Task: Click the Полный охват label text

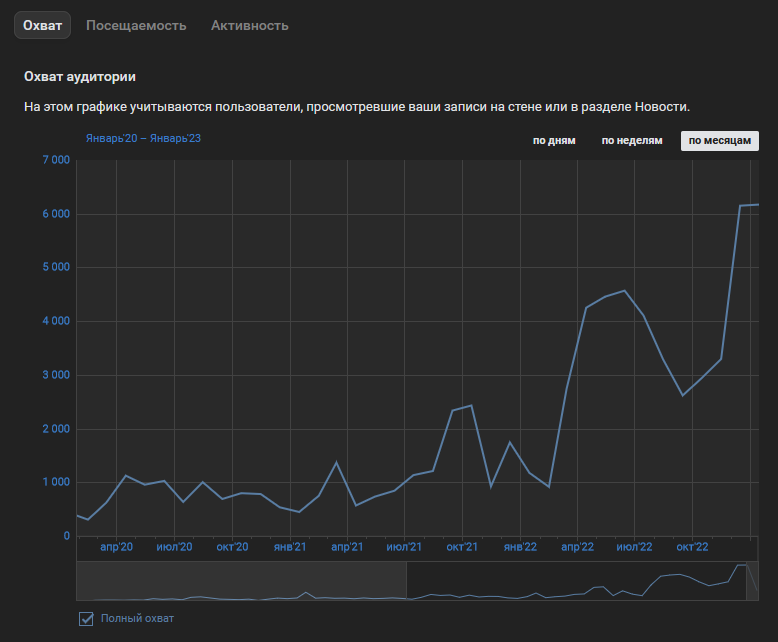Action: (137, 618)
